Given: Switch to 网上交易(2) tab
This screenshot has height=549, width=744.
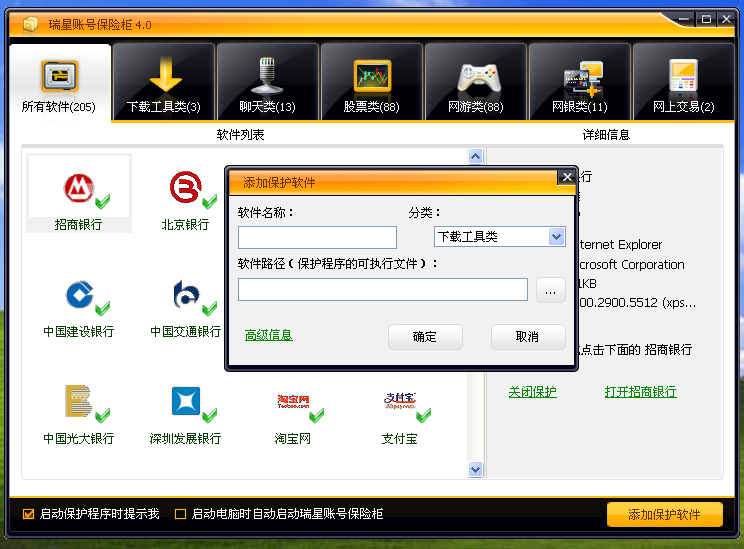Looking at the screenshot, I should tap(683, 82).
